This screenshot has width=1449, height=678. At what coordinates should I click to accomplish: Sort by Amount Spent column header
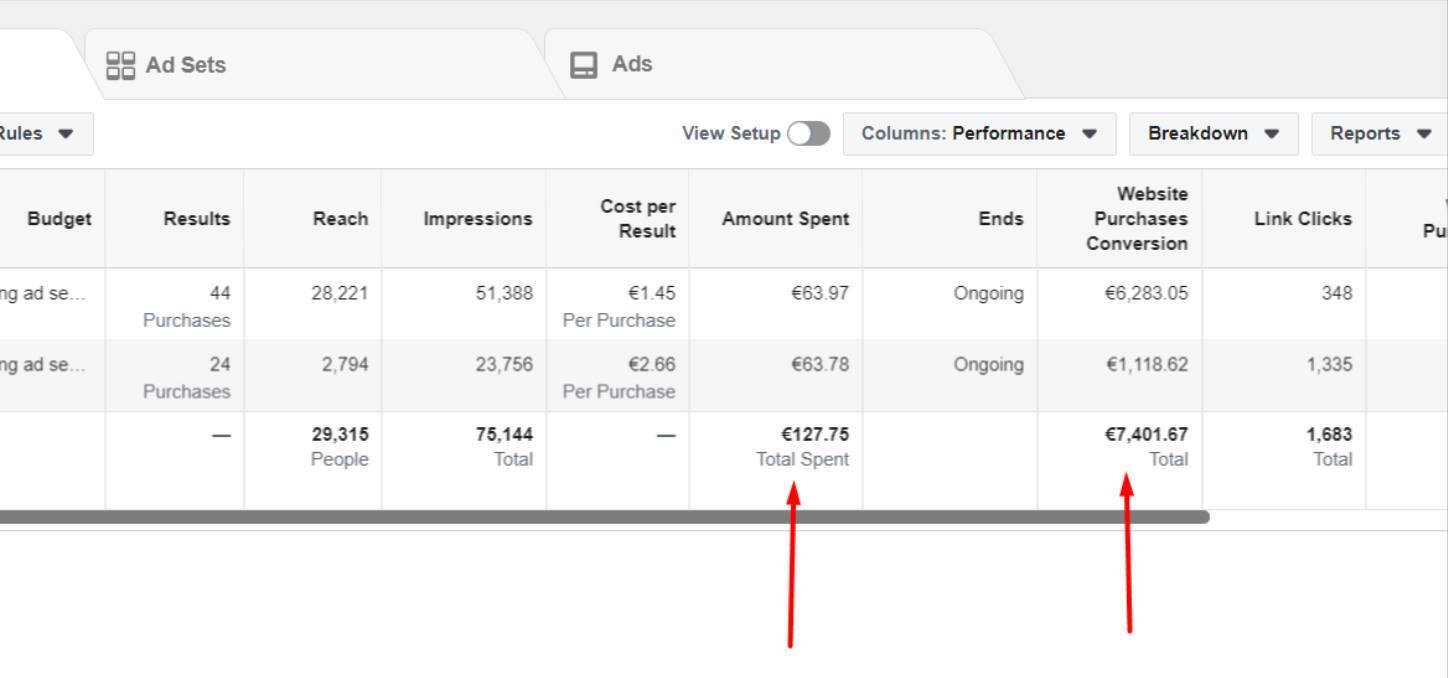[785, 219]
